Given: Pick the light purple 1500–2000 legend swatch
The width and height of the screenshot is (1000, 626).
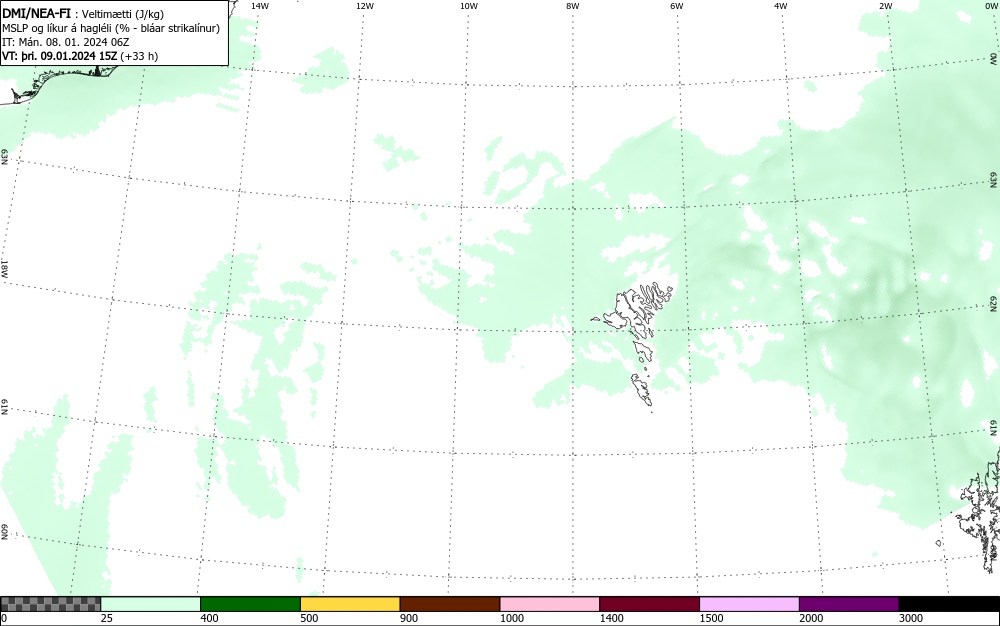Looking at the screenshot, I should [x=749, y=604].
